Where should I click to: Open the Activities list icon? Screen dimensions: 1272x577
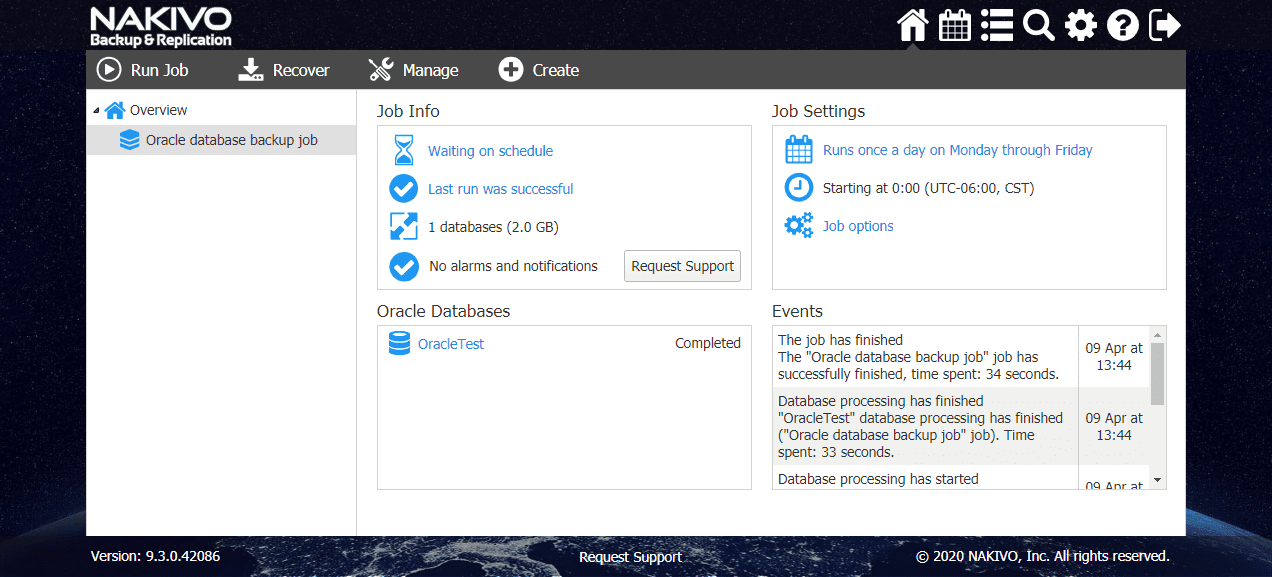pos(996,26)
